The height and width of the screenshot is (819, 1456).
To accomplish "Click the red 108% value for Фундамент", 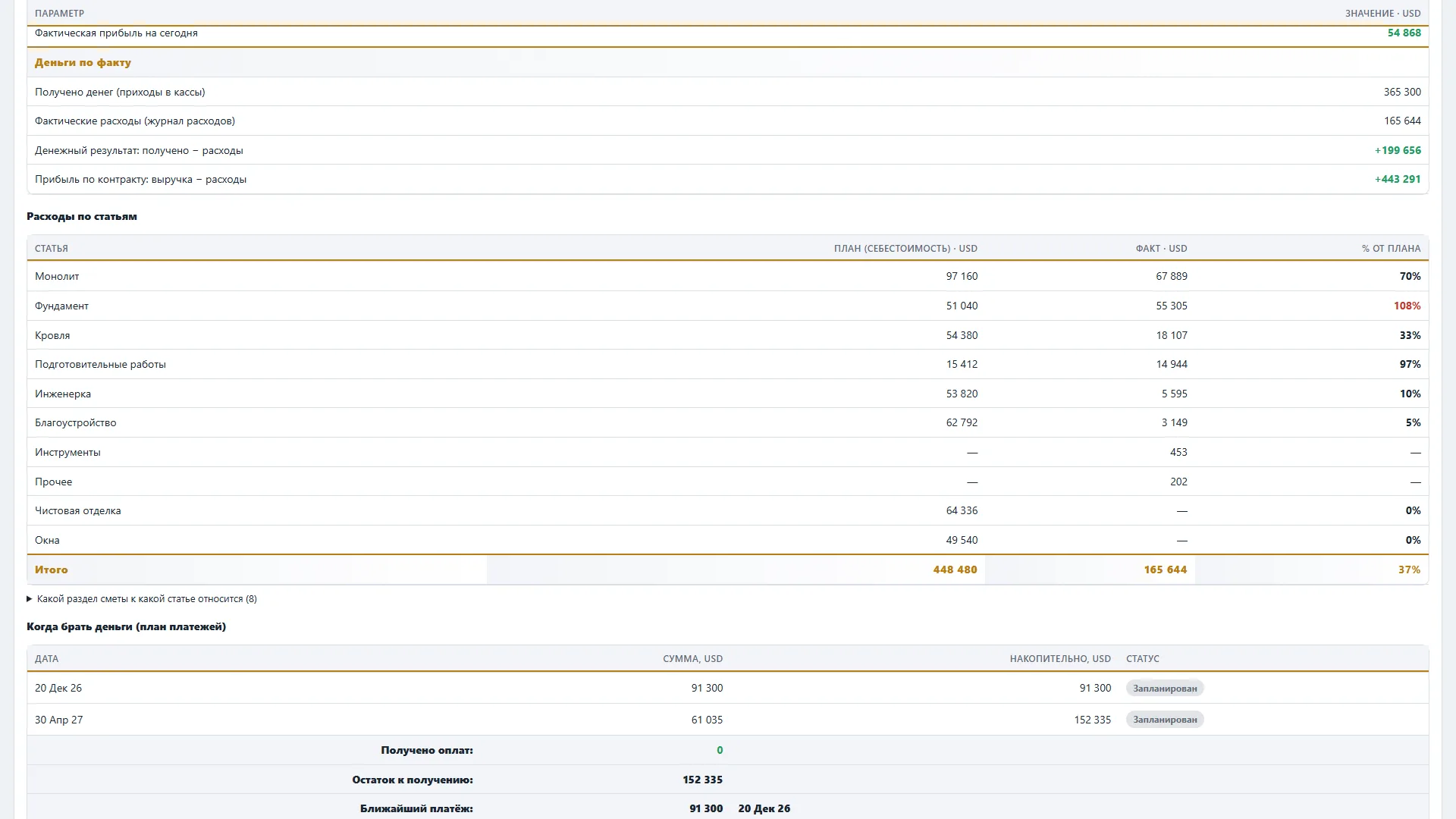I will [1407, 306].
